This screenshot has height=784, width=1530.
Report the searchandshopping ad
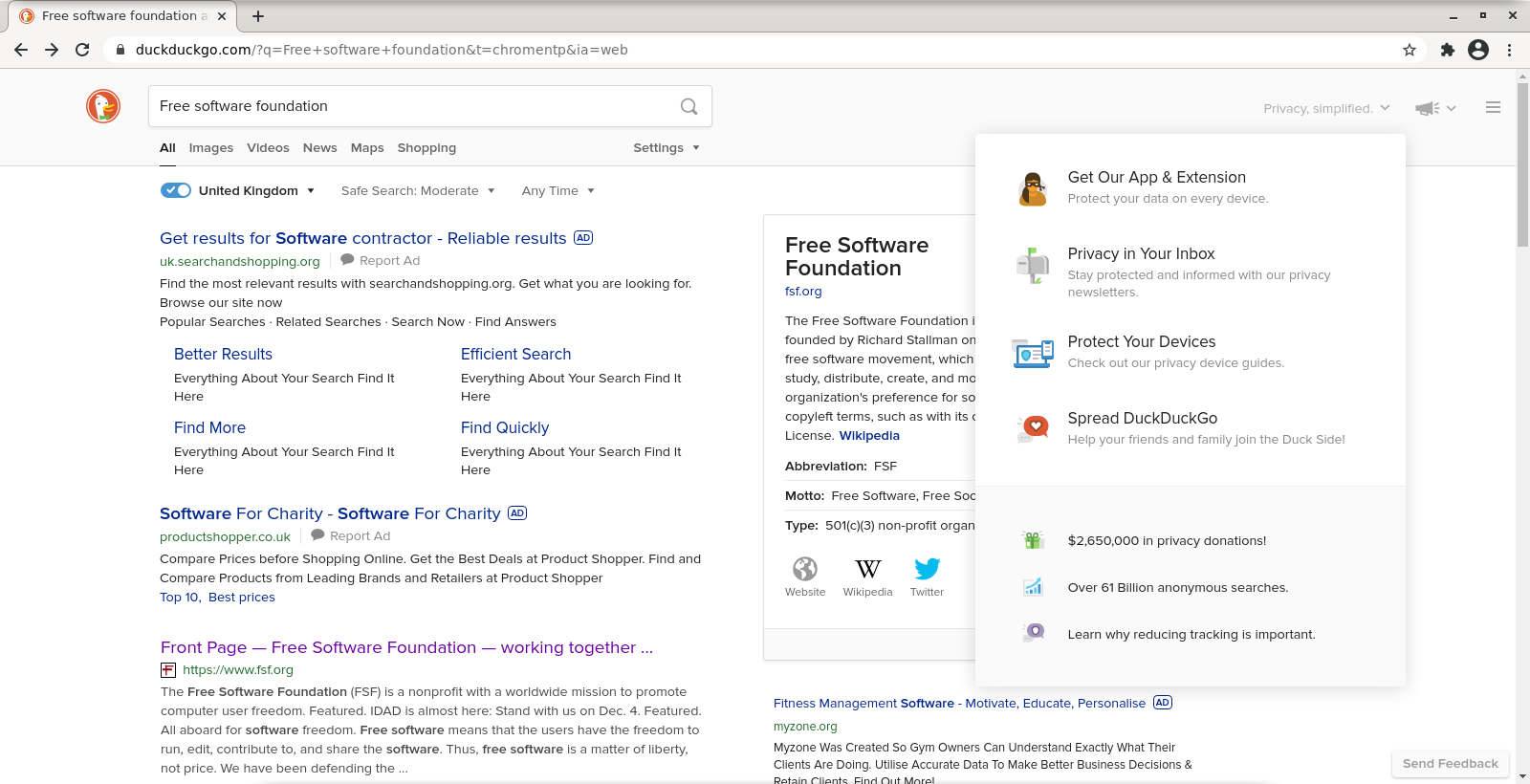coord(381,261)
